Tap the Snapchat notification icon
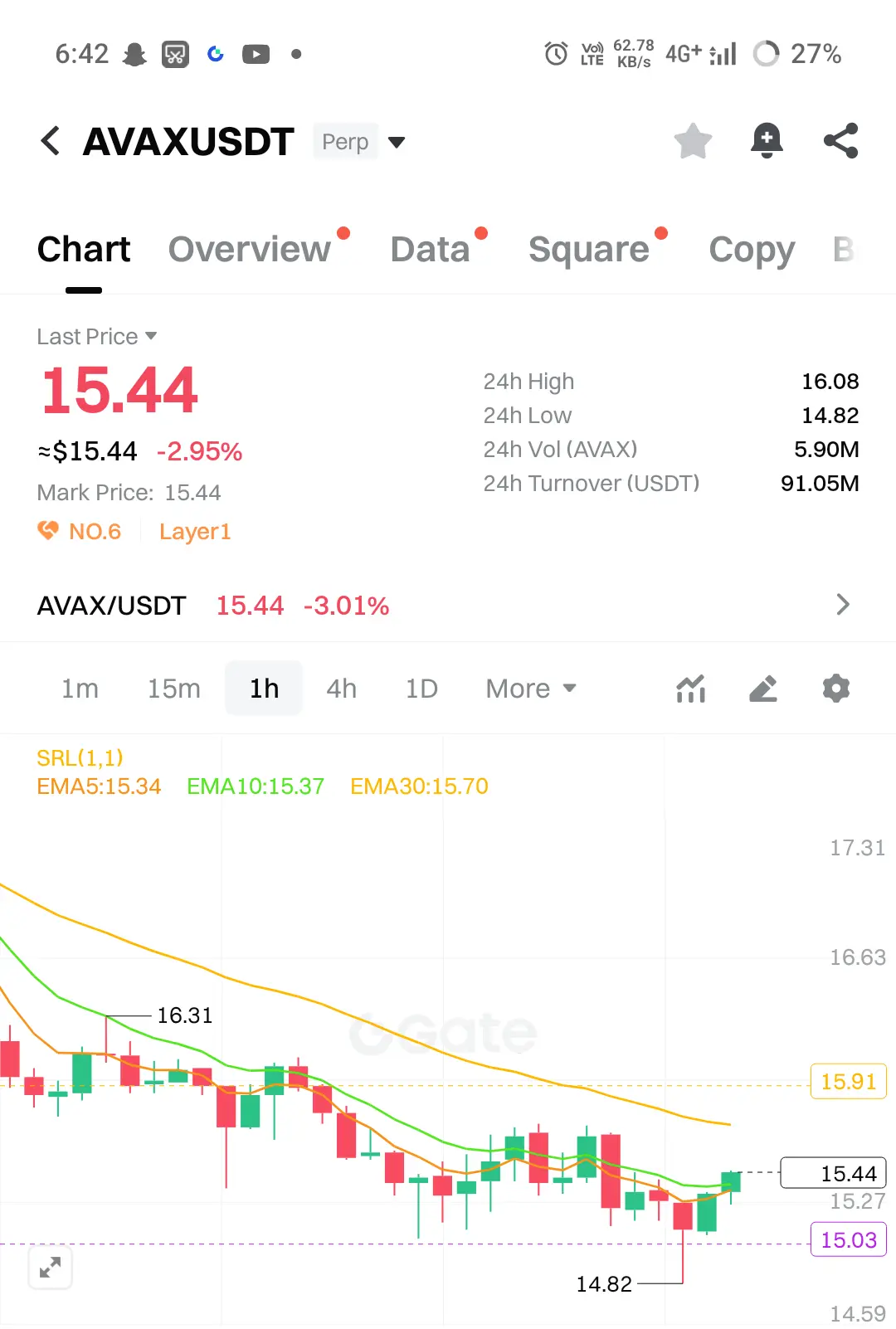896x1329 pixels. [x=134, y=55]
